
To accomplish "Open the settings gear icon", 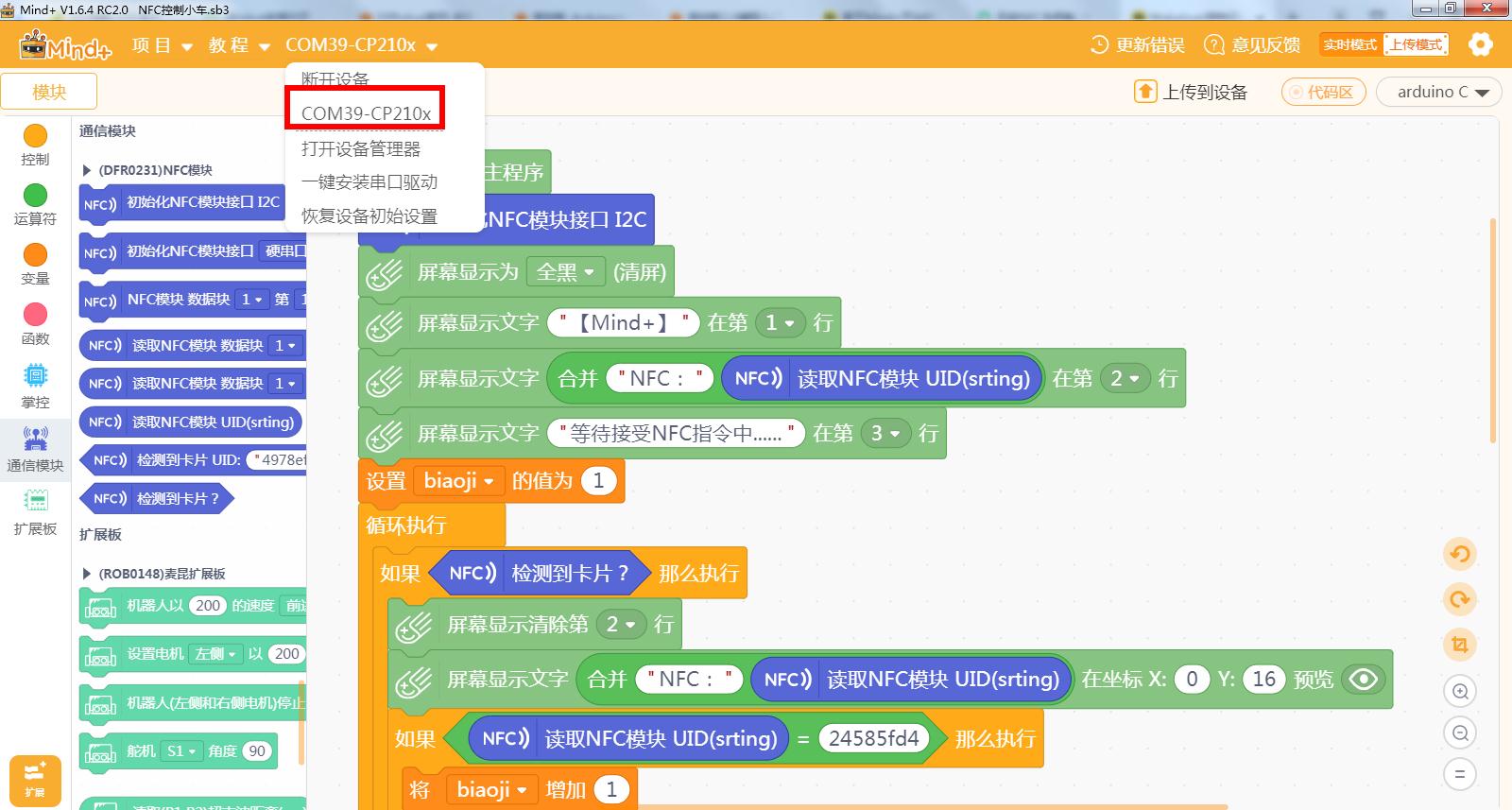I will click(x=1480, y=44).
